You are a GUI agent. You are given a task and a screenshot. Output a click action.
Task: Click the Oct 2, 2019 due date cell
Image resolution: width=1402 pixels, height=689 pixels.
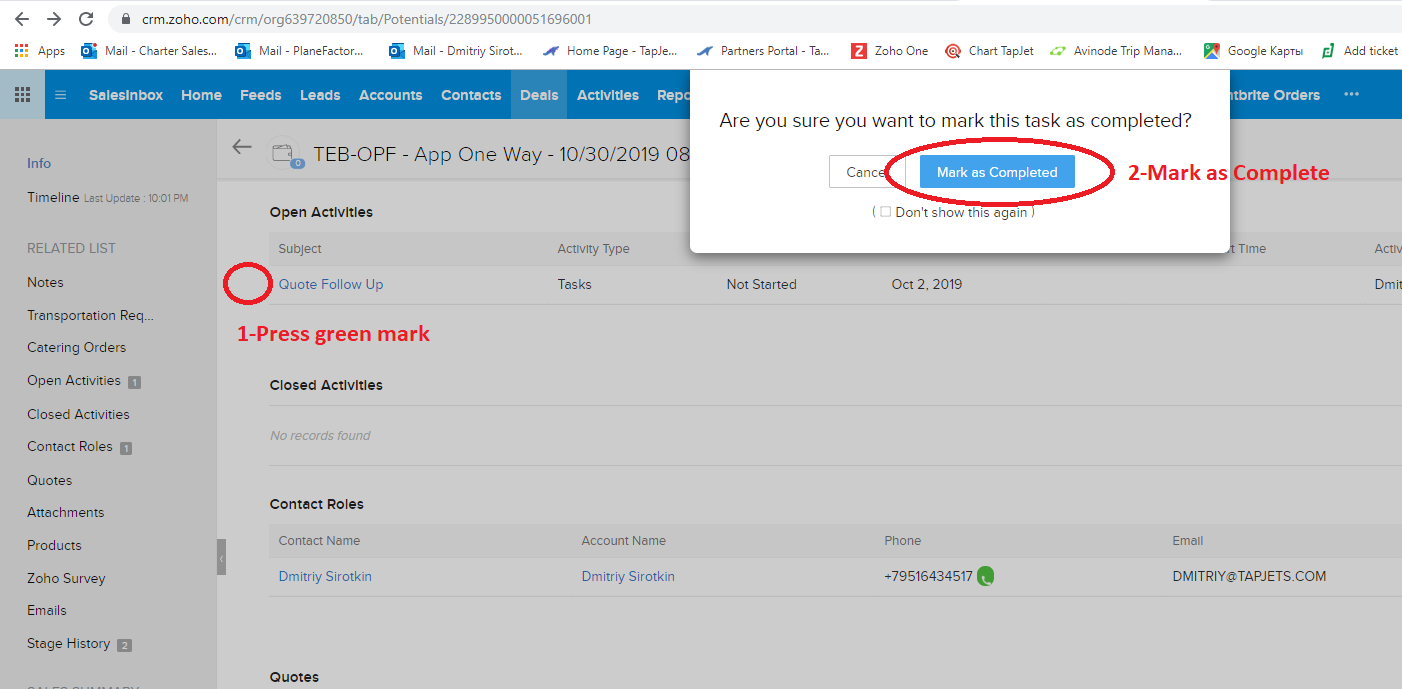point(927,284)
